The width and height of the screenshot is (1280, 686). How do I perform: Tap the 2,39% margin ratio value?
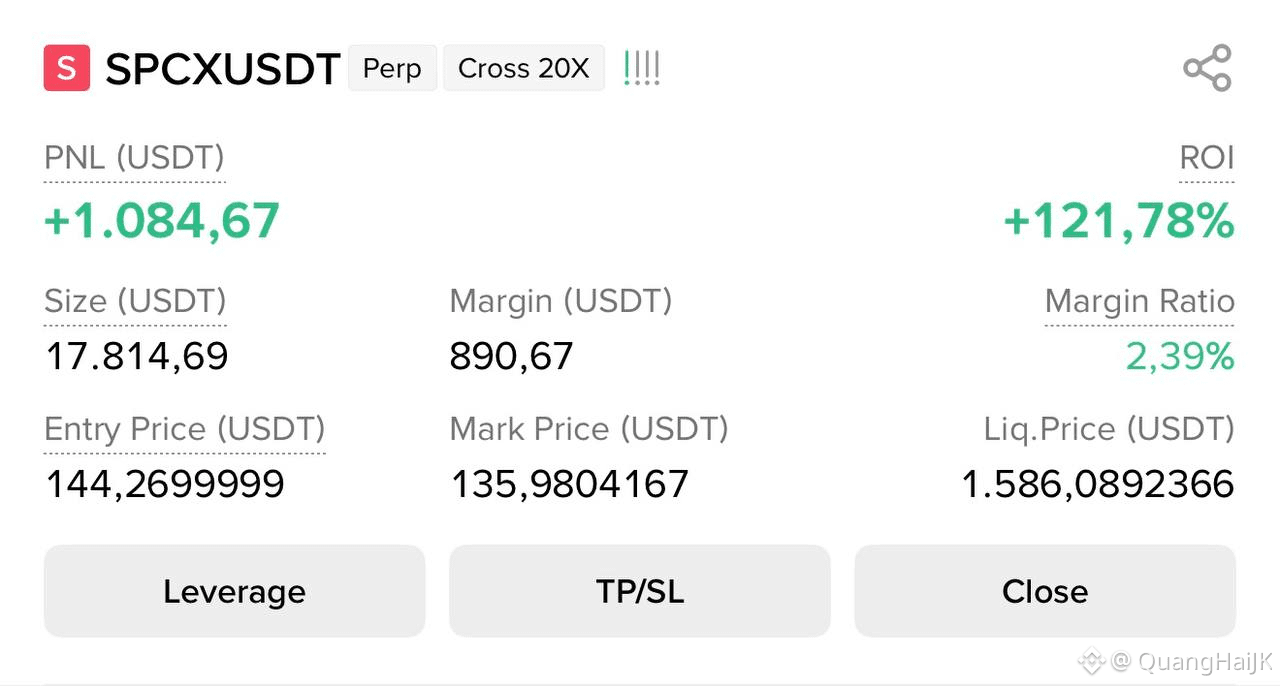click(1180, 356)
